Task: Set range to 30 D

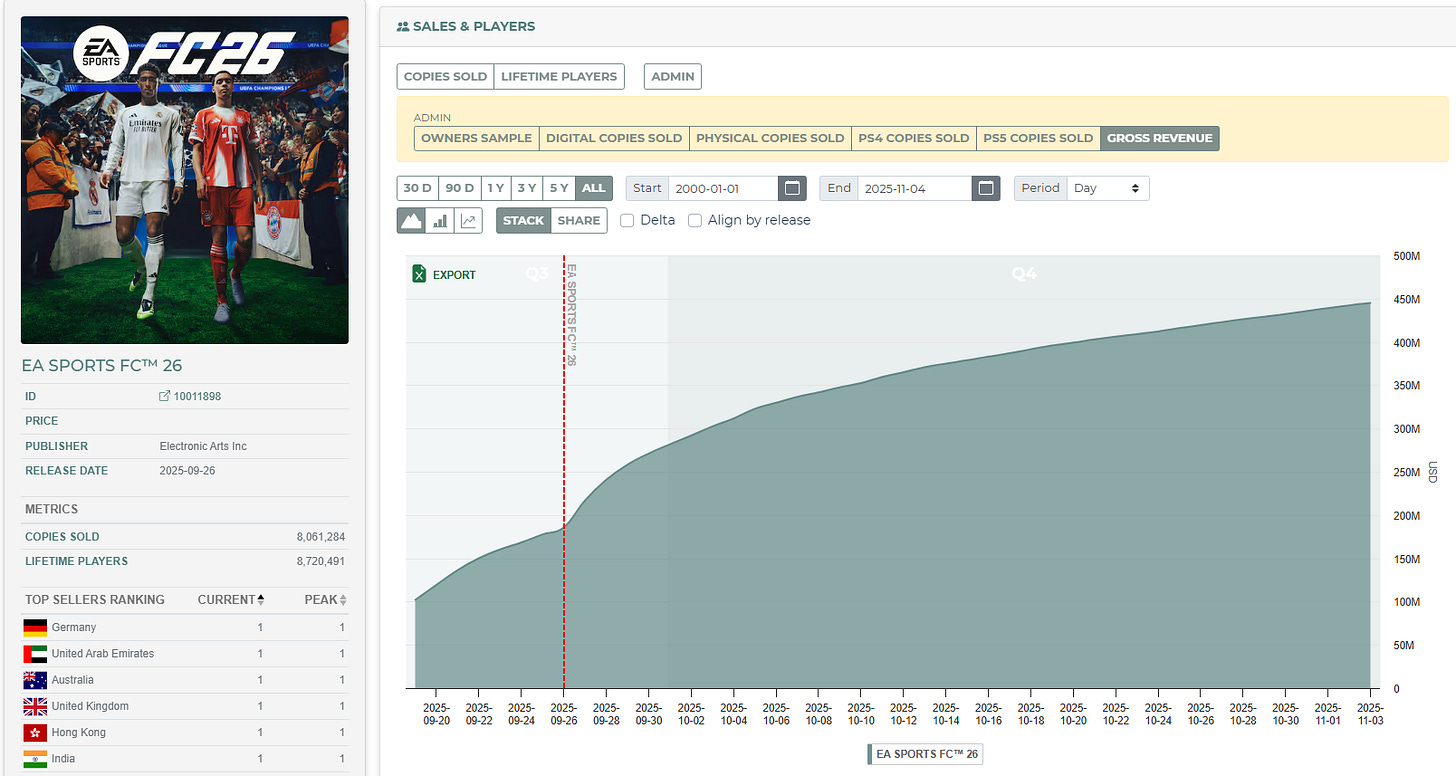Action: point(418,188)
